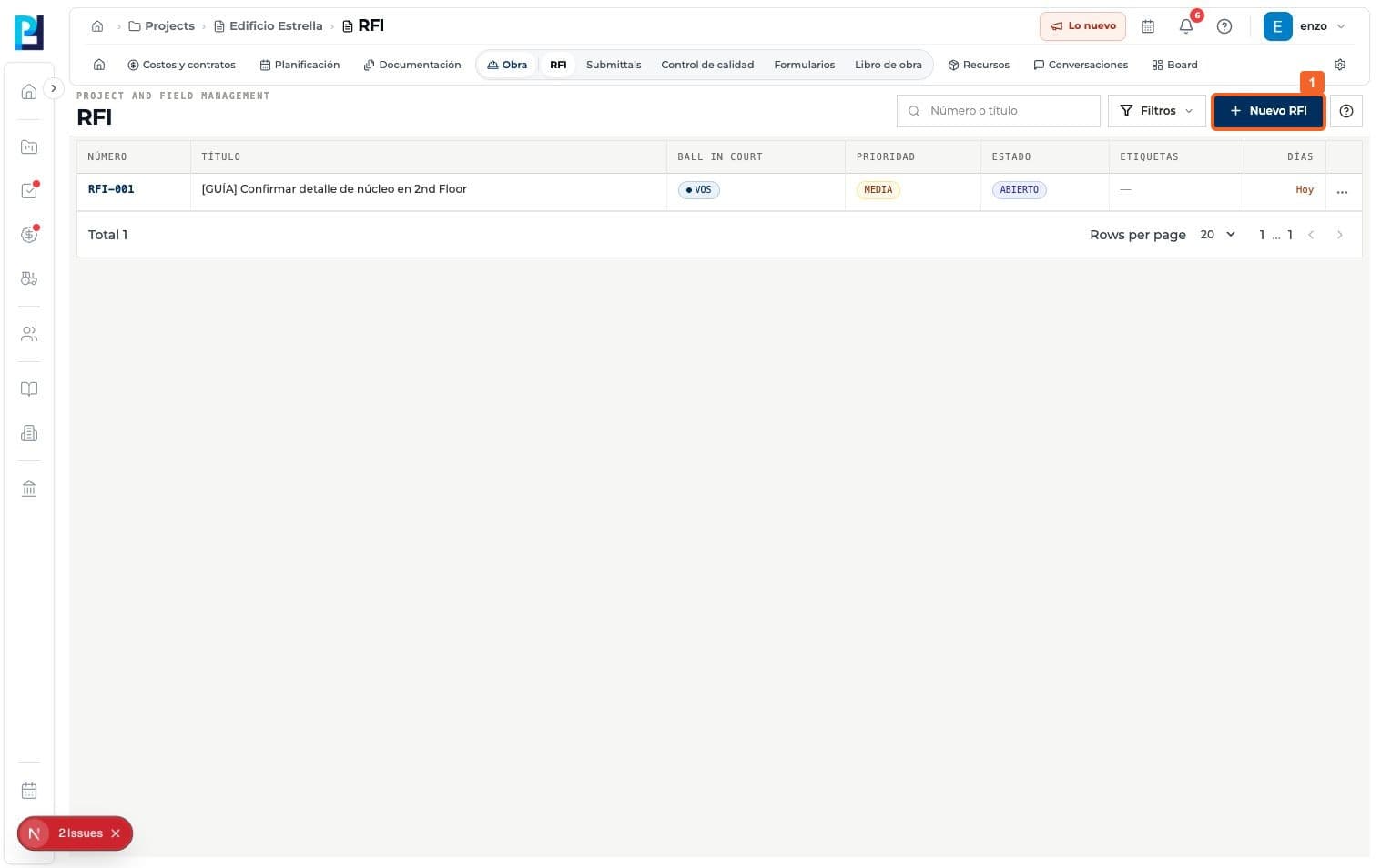This screenshot has width=1381, height=868.
Task: Click the breadcrumb home icon
Action: coord(97,26)
